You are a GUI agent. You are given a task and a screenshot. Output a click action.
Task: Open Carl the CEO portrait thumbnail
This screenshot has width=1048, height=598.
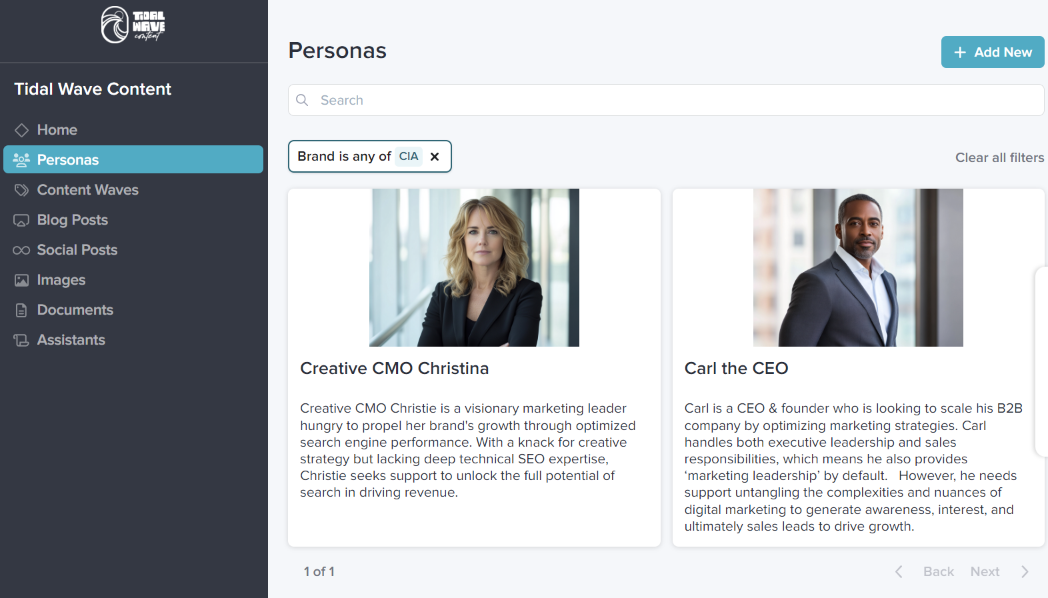[858, 268]
